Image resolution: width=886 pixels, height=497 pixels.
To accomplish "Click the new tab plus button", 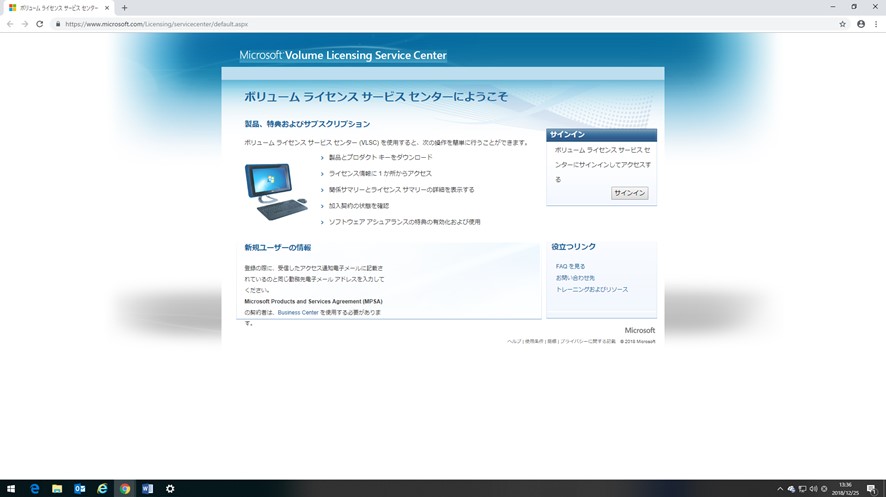I will (x=124, y=8).
